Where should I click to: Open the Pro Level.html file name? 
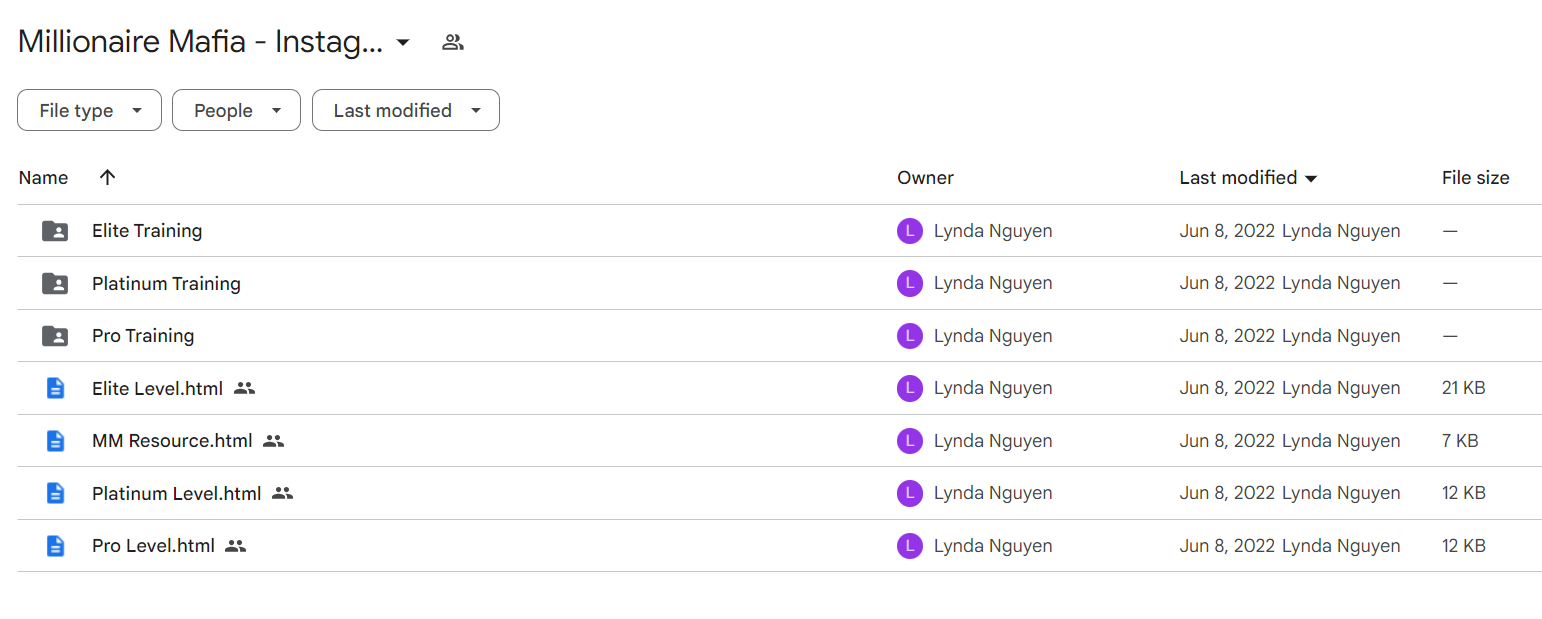[153, 546]
